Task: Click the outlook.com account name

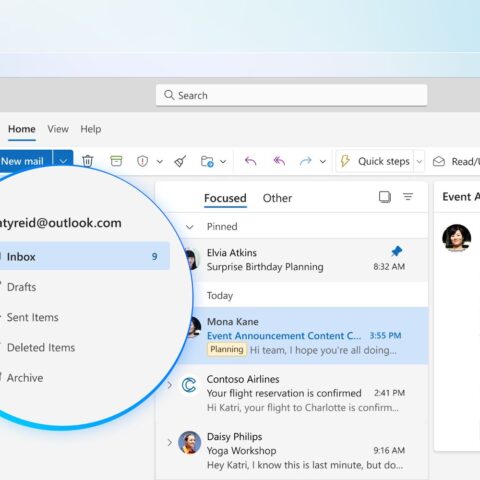Action: [x=60, y=223]
